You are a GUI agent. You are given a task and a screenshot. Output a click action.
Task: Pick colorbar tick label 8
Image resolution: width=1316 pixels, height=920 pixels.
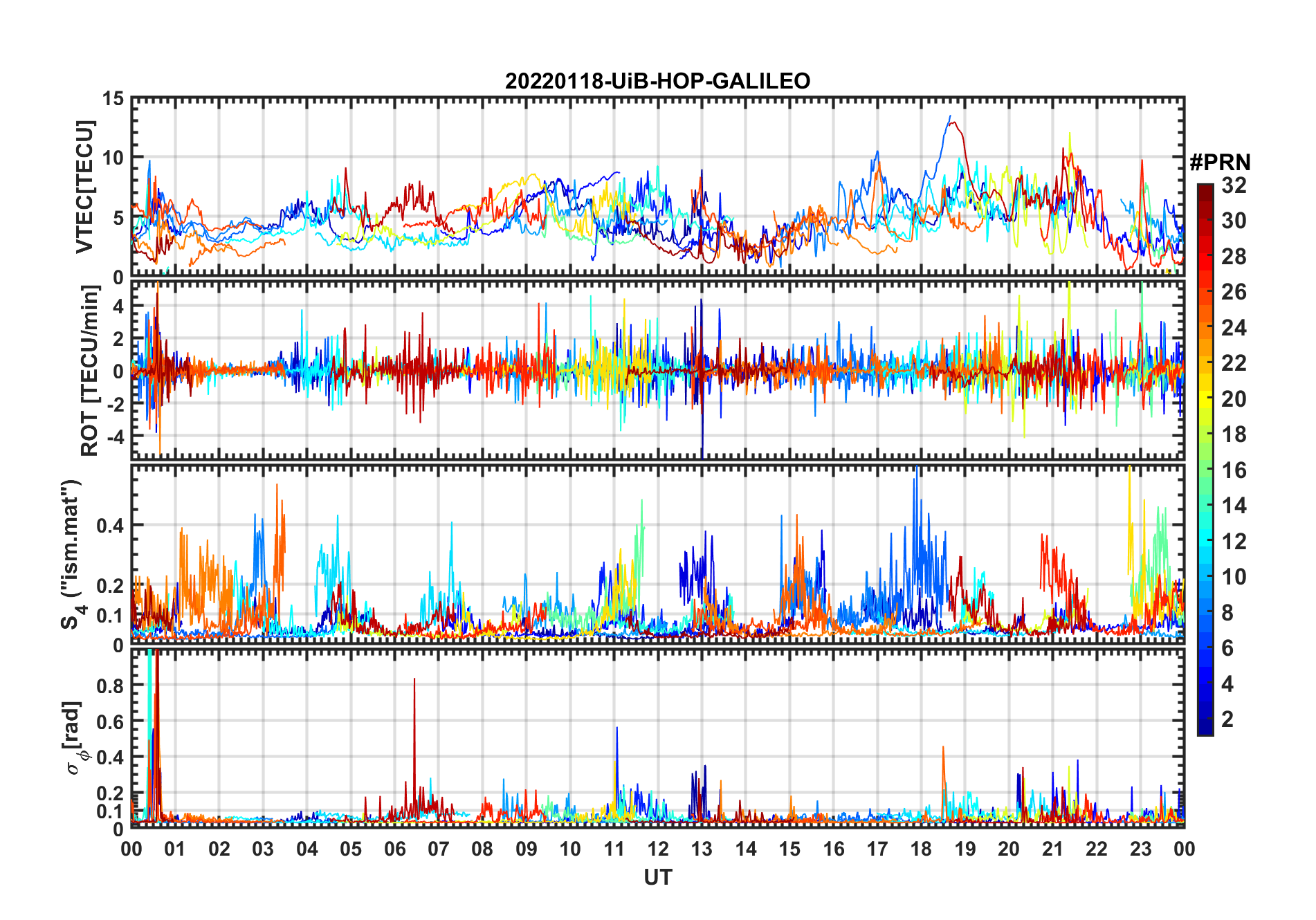(x=1227, y=613)
